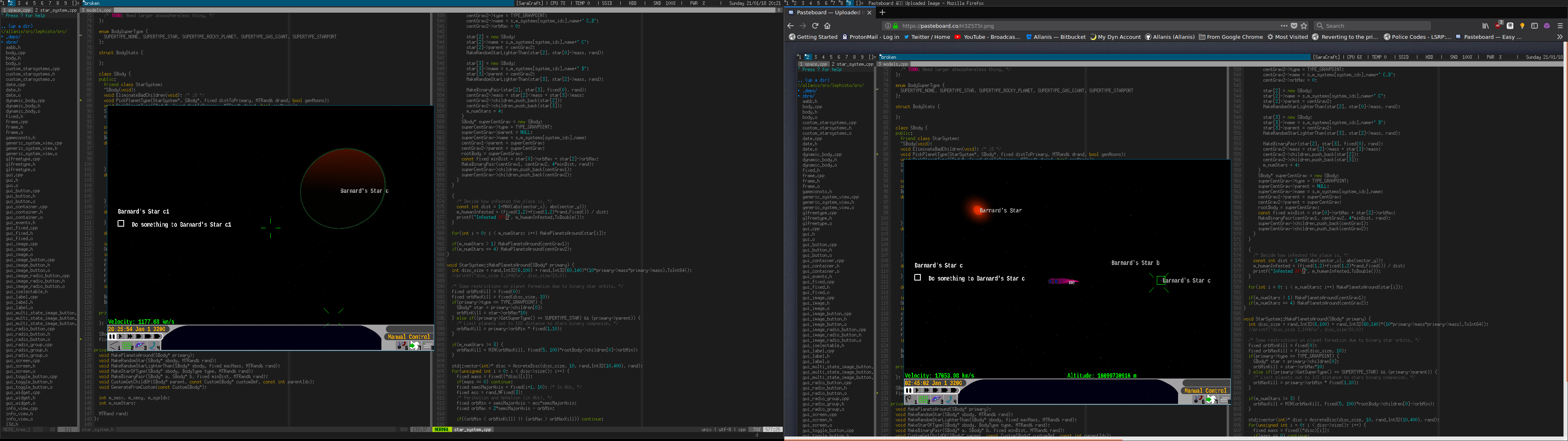
Task: Reload the page in Firefox
Action: 815,26
